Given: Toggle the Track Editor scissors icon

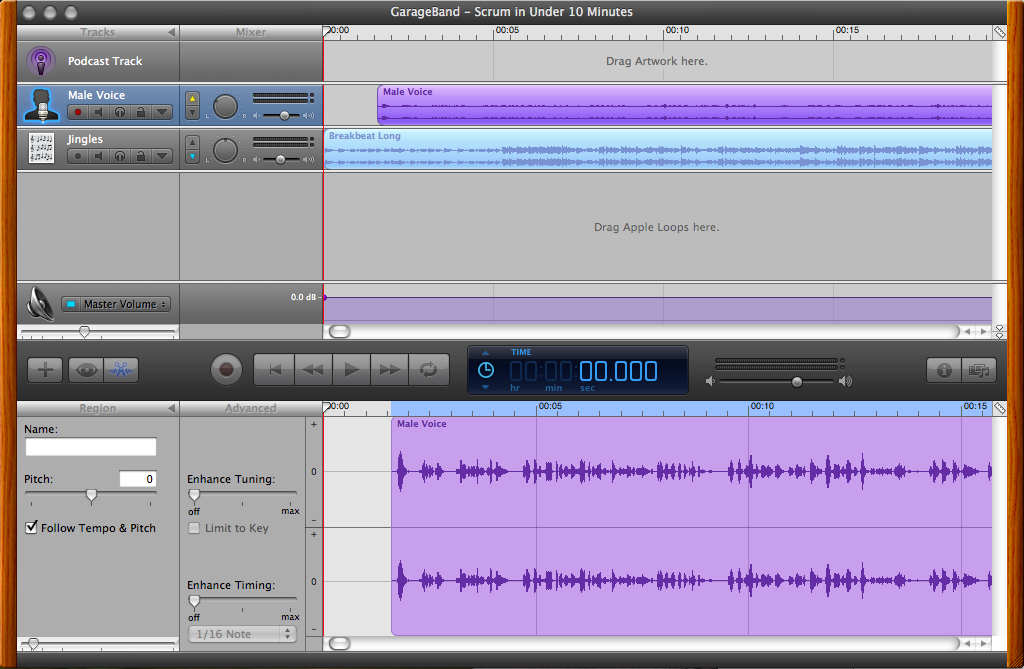Looking at the screenshot, I should pyautogui.click(x=121, y=370).
